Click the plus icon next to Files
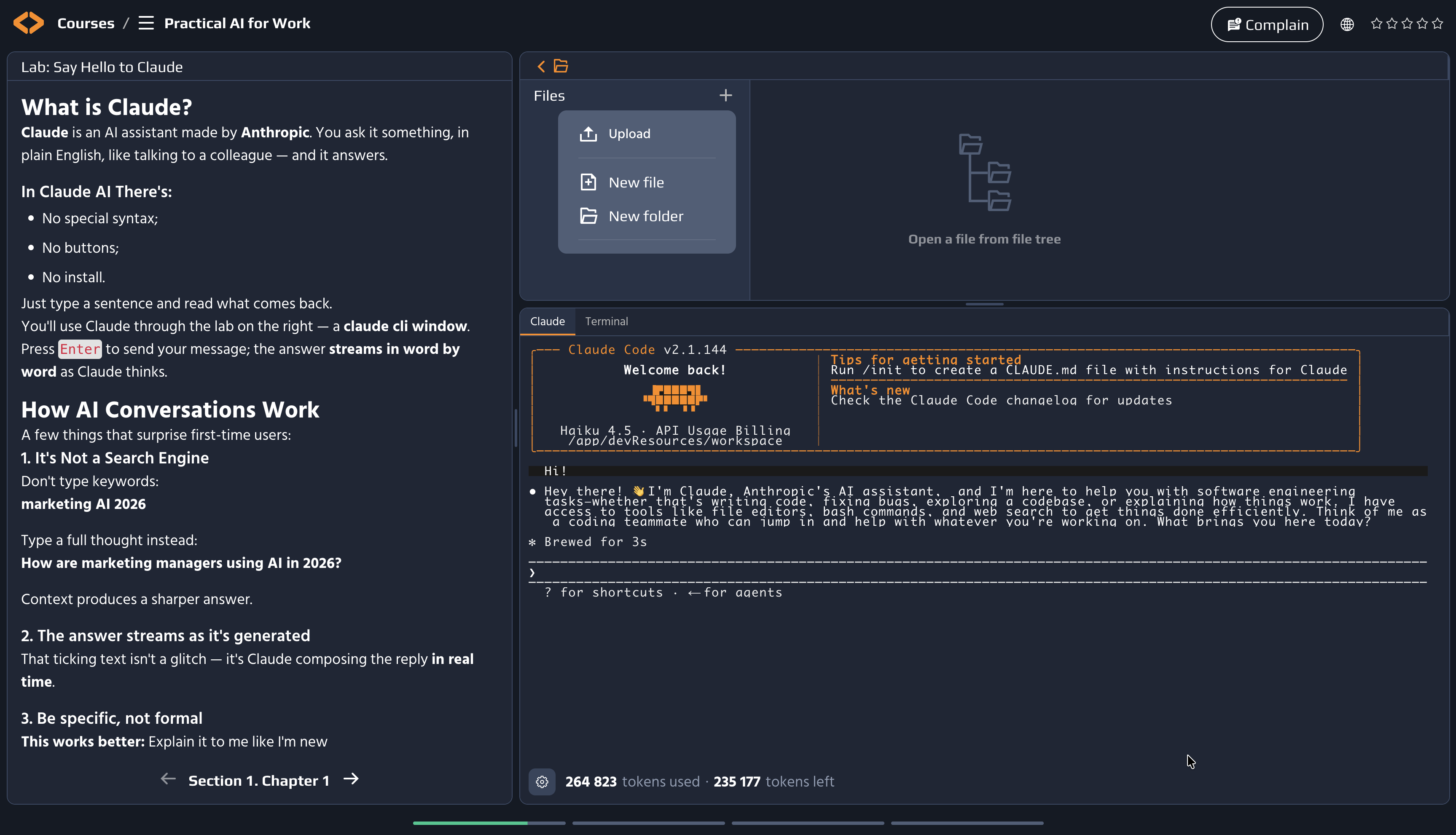This screenshot has height=835, width=1456. [x=726, y=95]
